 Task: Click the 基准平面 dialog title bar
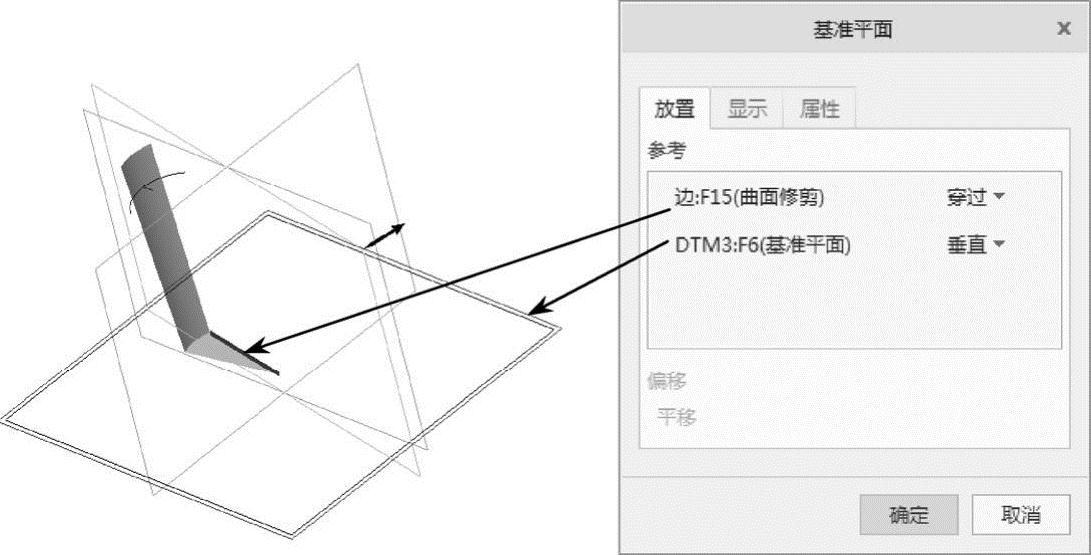pos(853,29)
